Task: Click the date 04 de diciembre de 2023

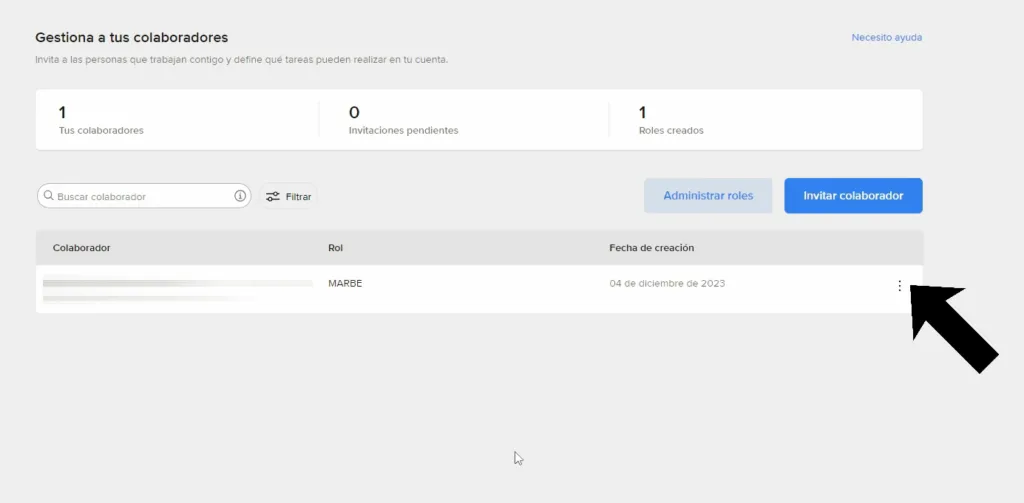Action: coord(667,284)
